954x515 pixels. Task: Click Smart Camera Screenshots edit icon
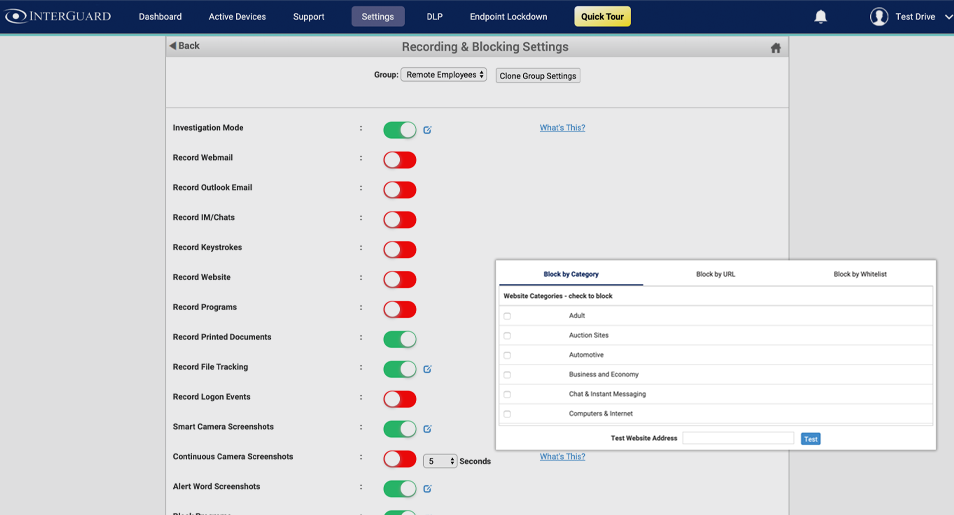(427, 429)
